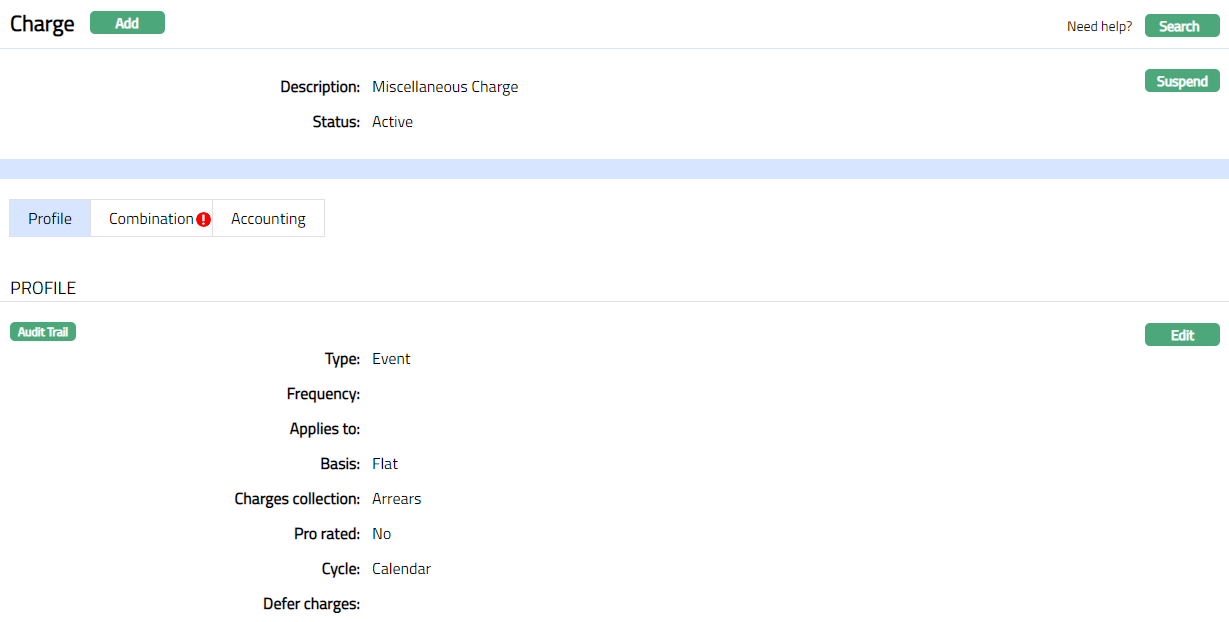Viewport: 1229px width, 622px height.
Task: Suspend the Miscellaneous Charge
Action: (x=1181, y=81)
